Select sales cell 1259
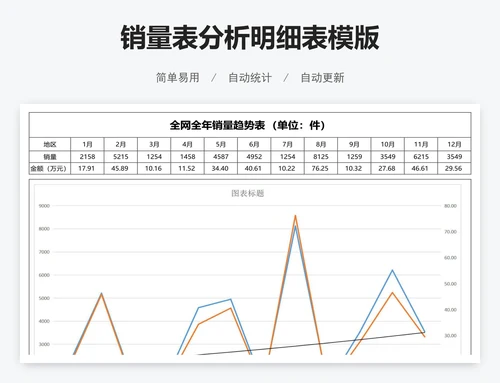 point(354,157)
